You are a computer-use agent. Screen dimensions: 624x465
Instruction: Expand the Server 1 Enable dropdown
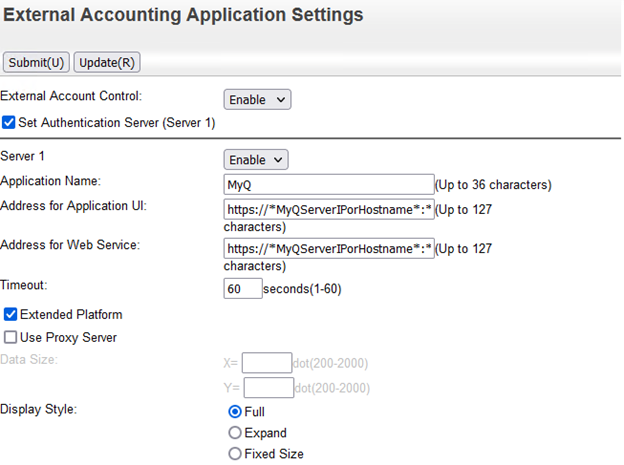tap(255, 160)
